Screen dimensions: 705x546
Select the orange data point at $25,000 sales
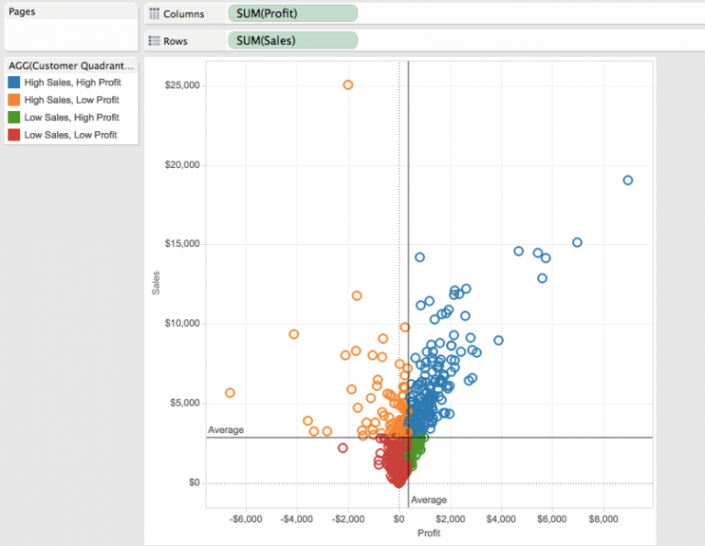tap(348, 85)
